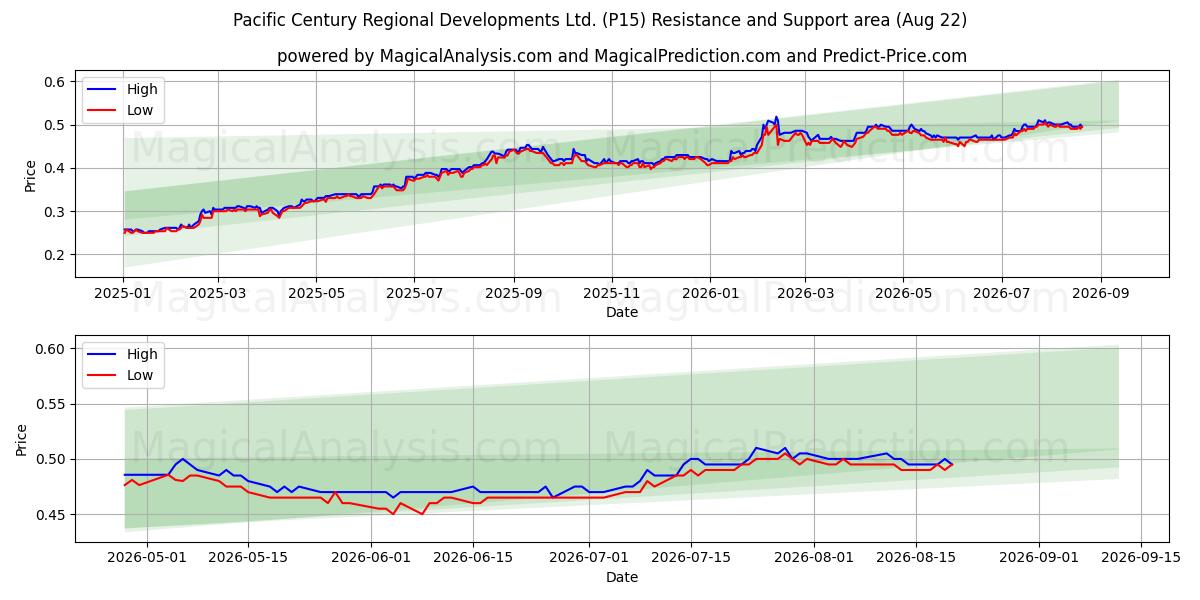Click the top chart y-axis value 0.3
This screenshot has width=1200, height=600.
[x=56, y=212]
